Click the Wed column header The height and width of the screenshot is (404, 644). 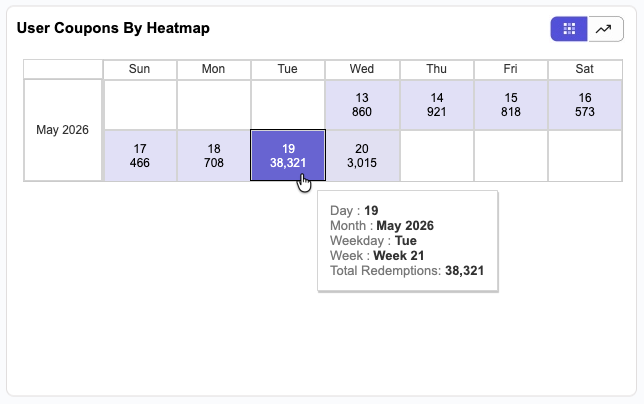coord(362,69)
